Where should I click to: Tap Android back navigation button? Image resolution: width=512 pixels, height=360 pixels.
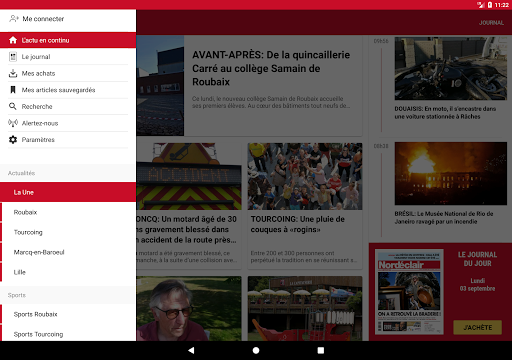coord(191,350)
